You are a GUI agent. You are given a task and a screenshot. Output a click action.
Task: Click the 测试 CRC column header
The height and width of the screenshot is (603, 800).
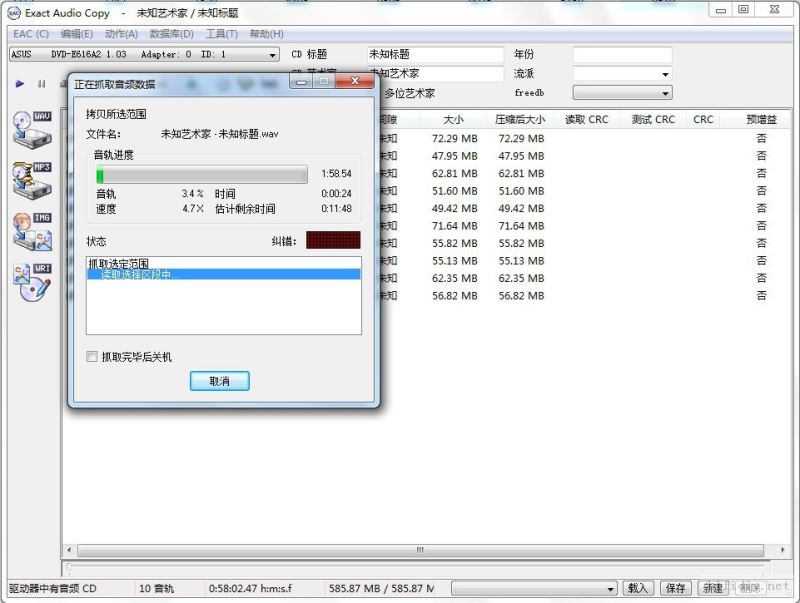point(653,119)
